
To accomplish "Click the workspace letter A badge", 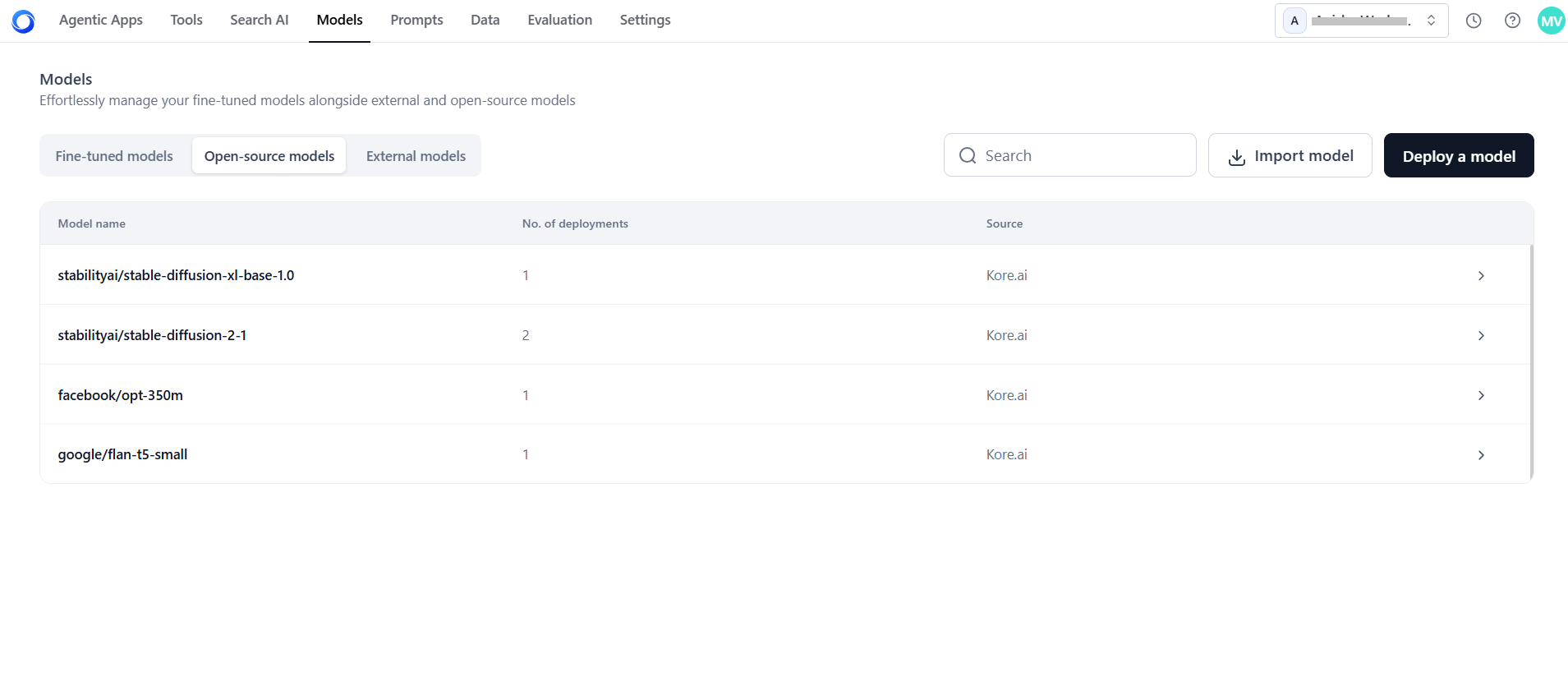I will point(1294,21).
